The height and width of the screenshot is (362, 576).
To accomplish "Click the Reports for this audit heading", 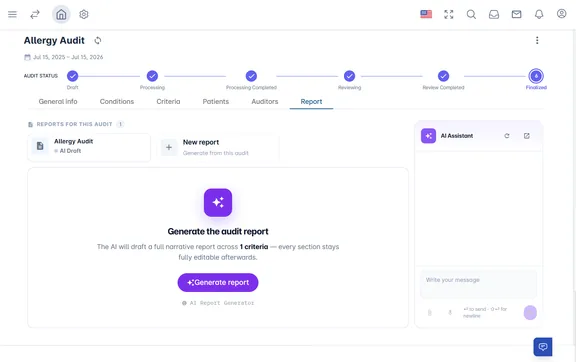I will pos(75,124).
